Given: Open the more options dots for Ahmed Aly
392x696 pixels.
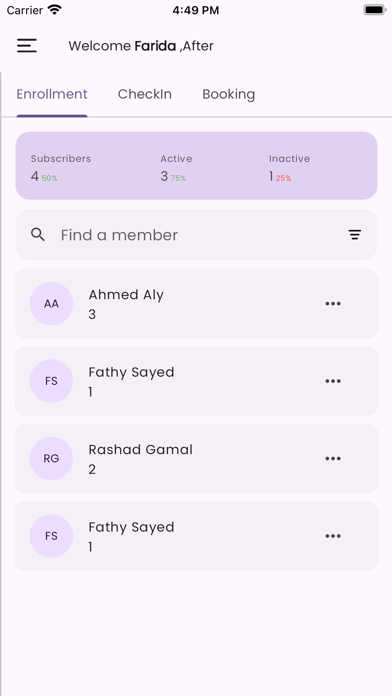Looking at the screenshot, I should point(333,304).
